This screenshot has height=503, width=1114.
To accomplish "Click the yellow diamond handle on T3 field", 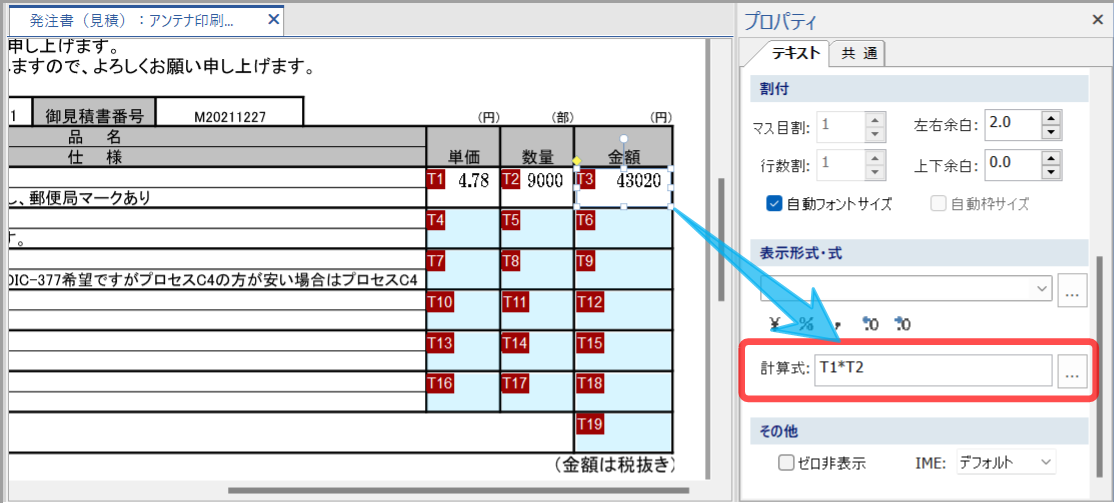I will [x=576, y=160].
